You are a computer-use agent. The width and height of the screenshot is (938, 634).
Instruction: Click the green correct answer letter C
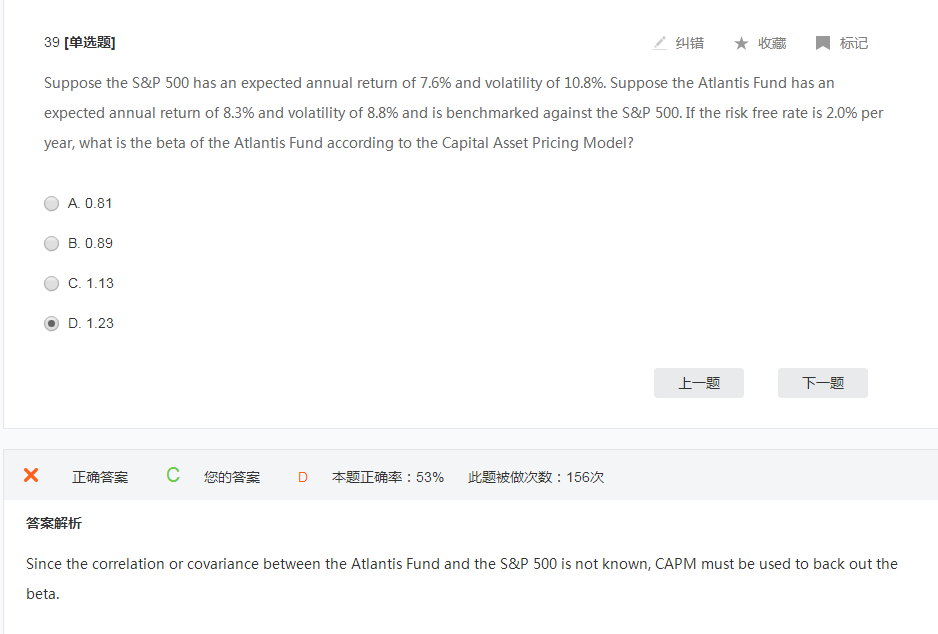173,476
